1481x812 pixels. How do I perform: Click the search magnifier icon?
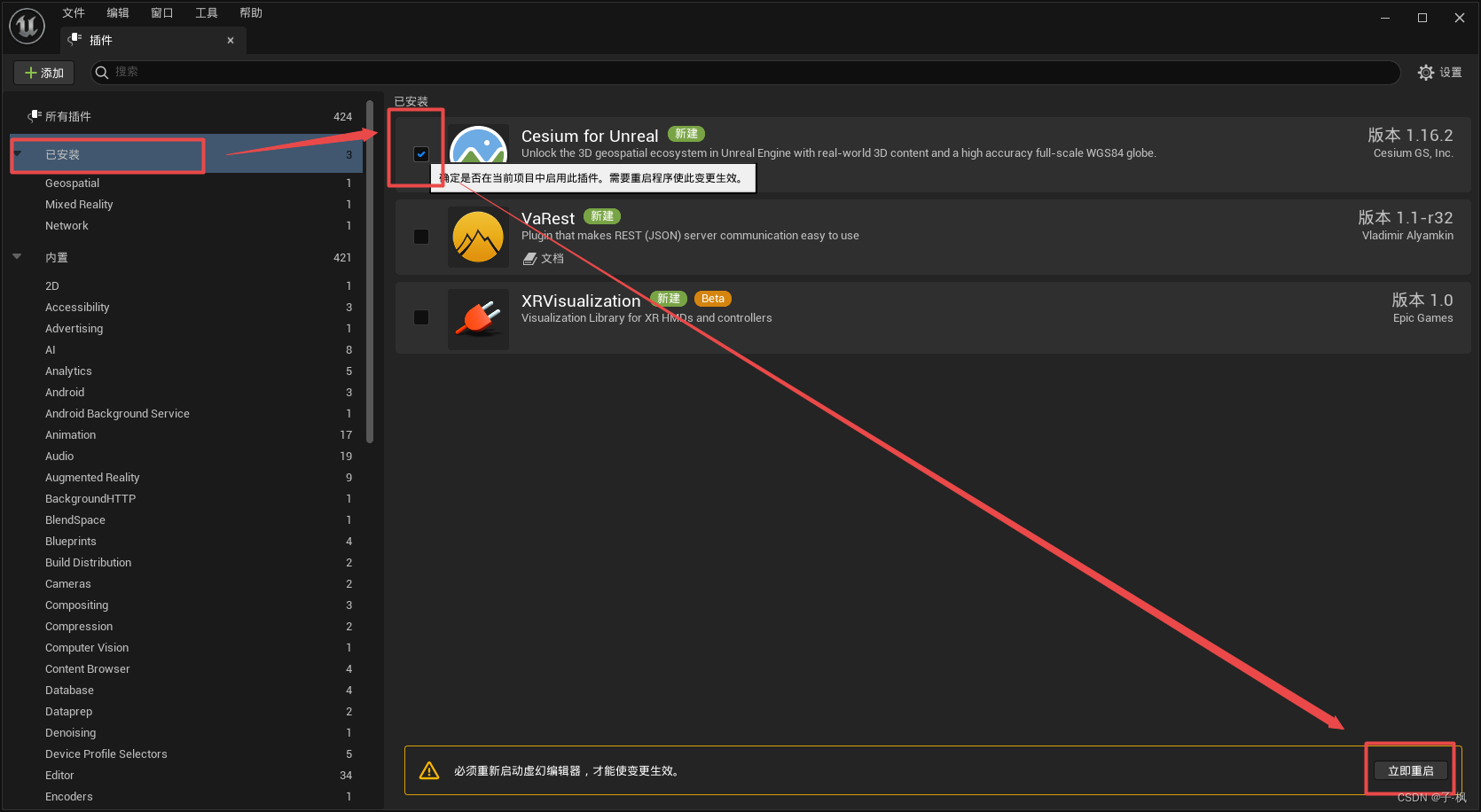[x=102, y=72]
